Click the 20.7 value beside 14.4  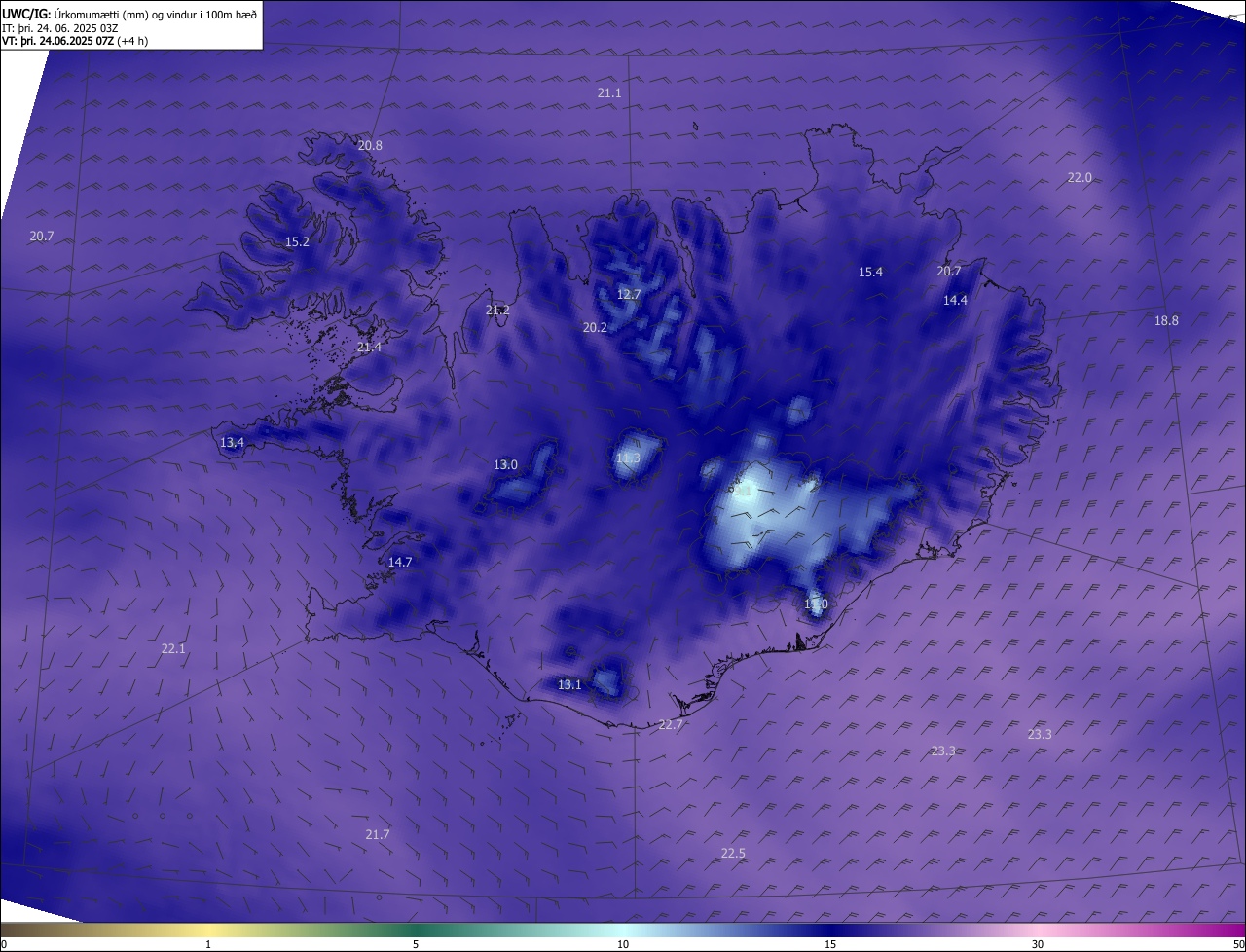(949, 271)
